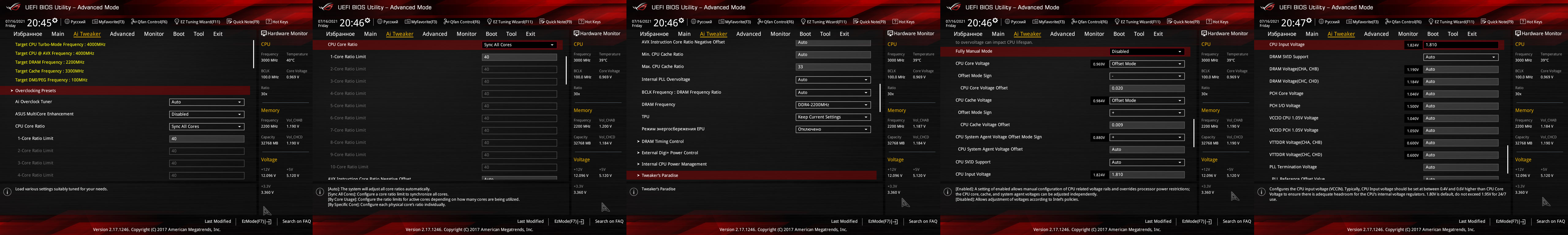Viewport: 1568px width, 235px height.
Task: Click the CPU Core Voltage Offset field
Action: coord(1147,88)
